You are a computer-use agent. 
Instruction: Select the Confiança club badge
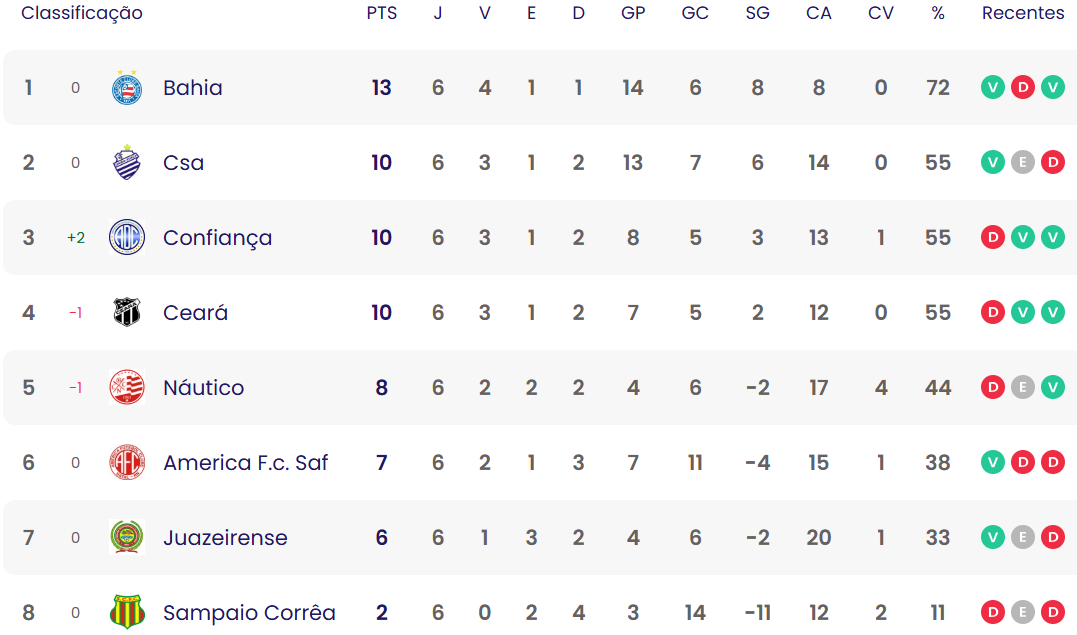(127, 238)
